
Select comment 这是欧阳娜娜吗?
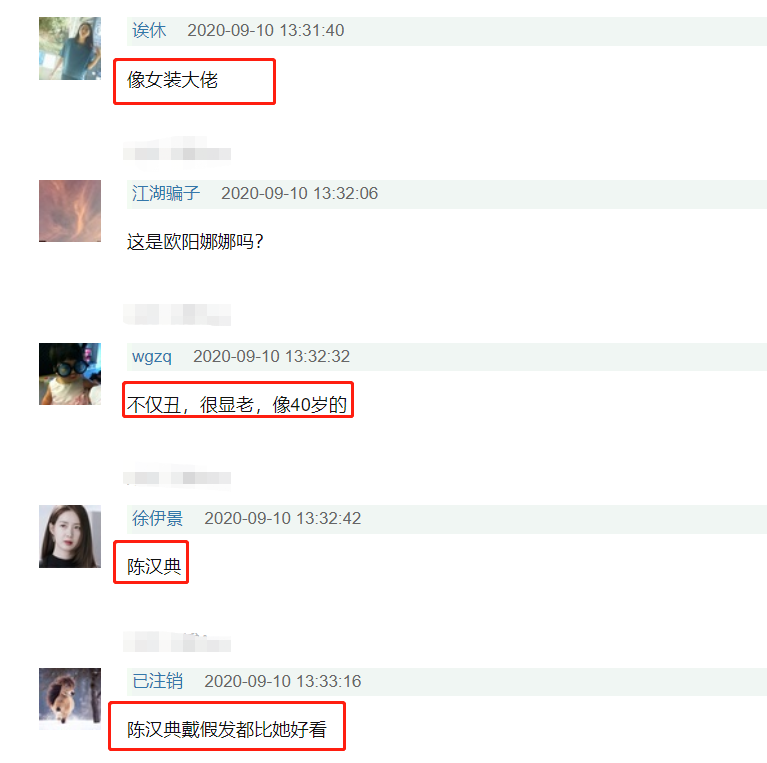[x=195, y=242]
